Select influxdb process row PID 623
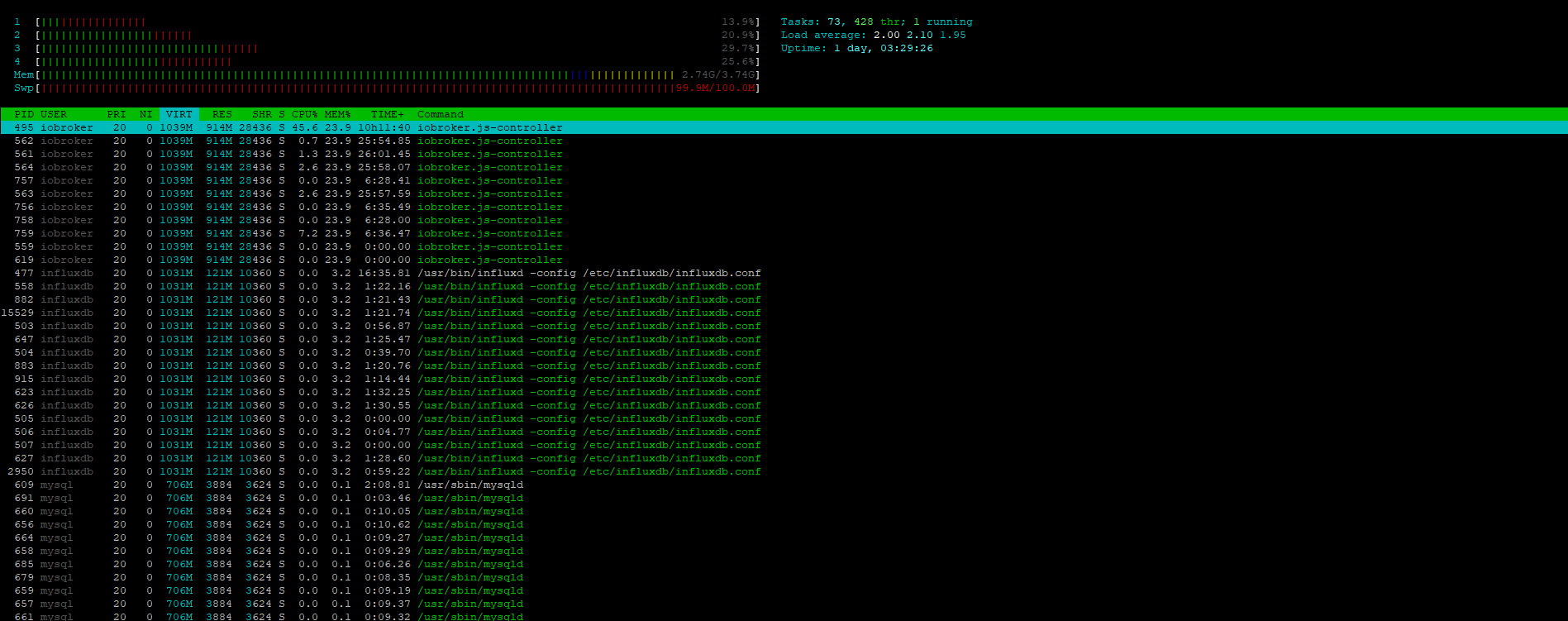 (784, 392)
